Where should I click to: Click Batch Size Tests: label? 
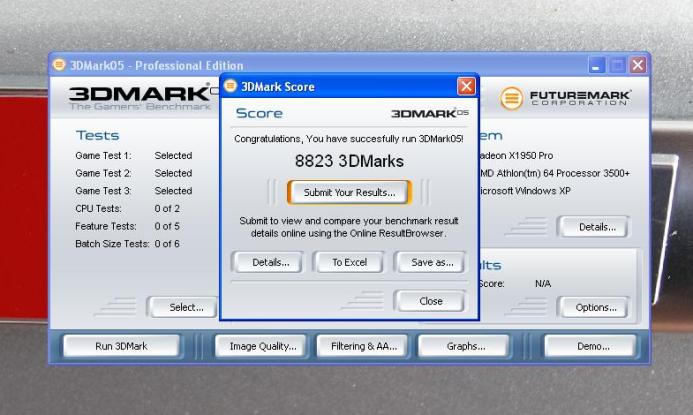[112, 244]
